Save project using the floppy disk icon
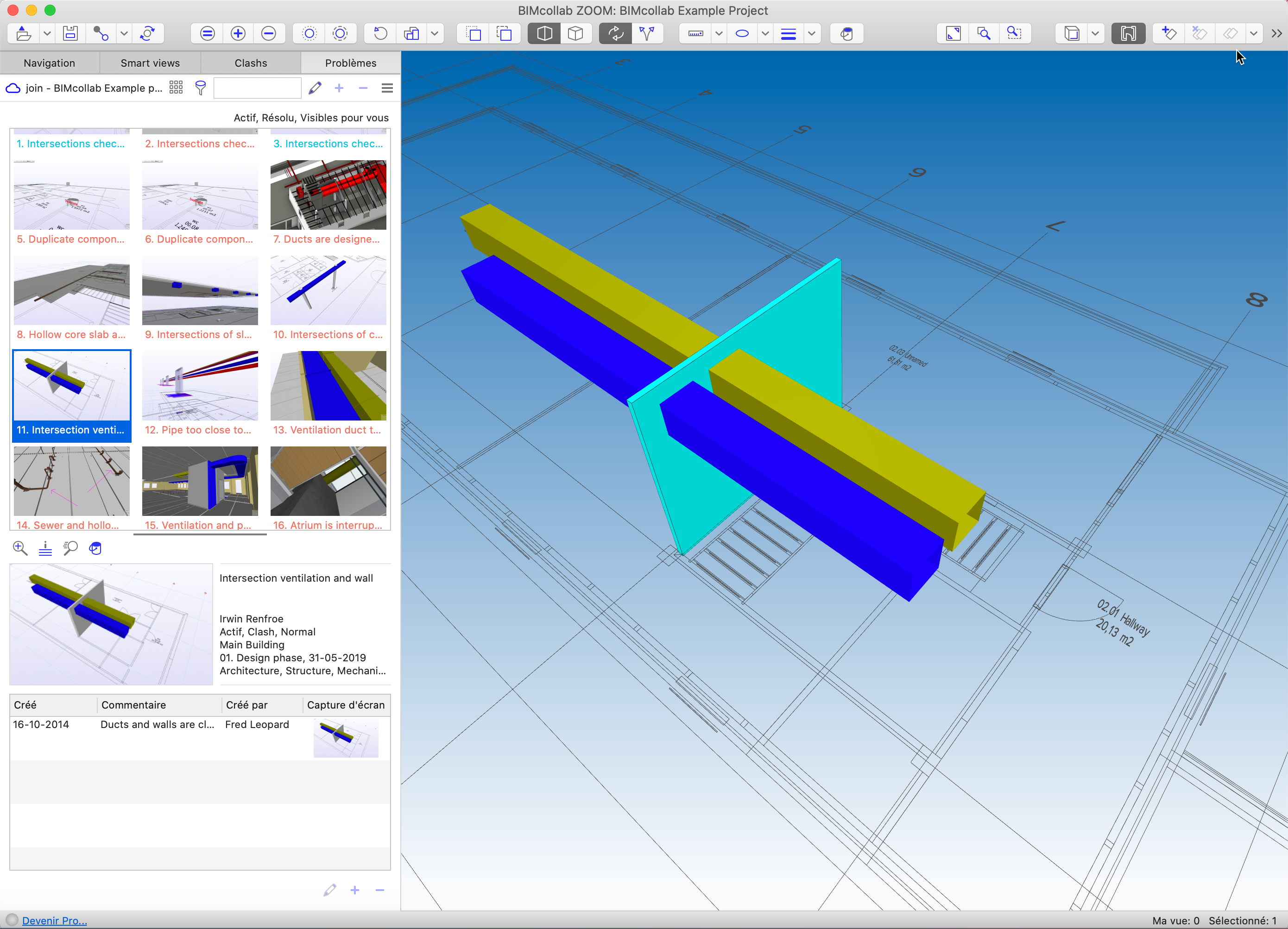 [70, 33]
